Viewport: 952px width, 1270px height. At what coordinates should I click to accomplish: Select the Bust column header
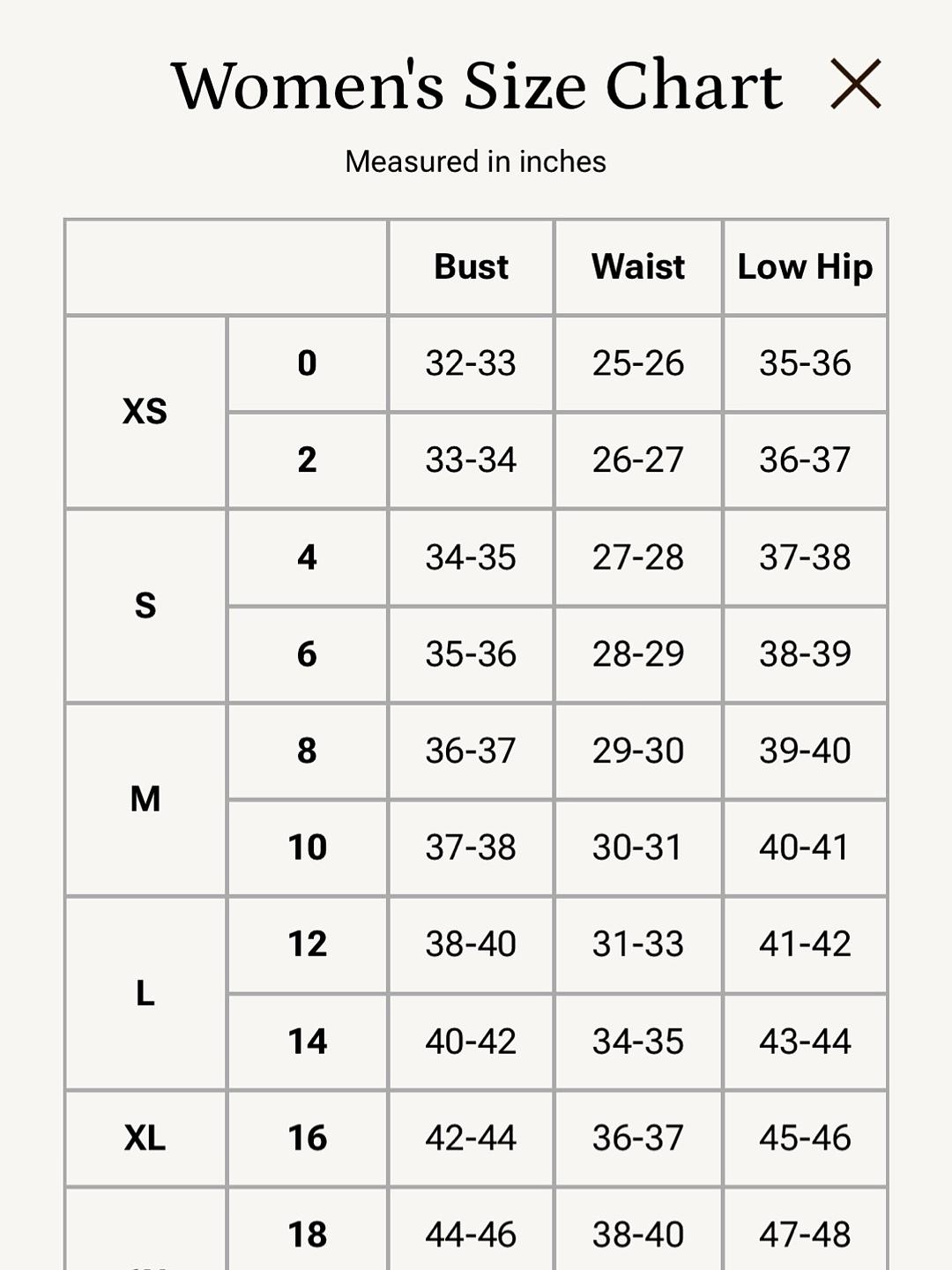[471, 266]
